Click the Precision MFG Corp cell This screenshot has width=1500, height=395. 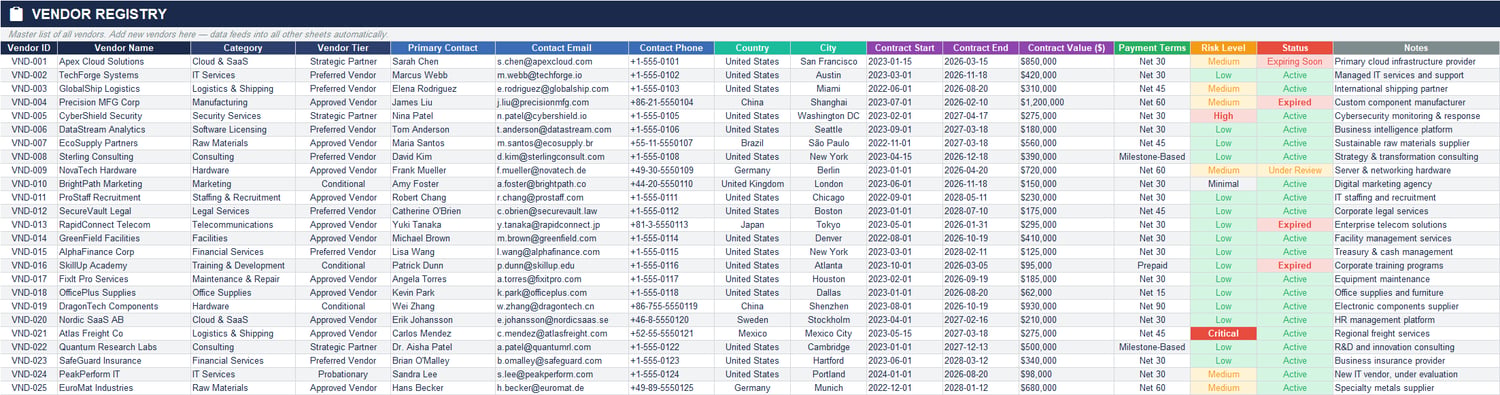click(x=124, y=102)
